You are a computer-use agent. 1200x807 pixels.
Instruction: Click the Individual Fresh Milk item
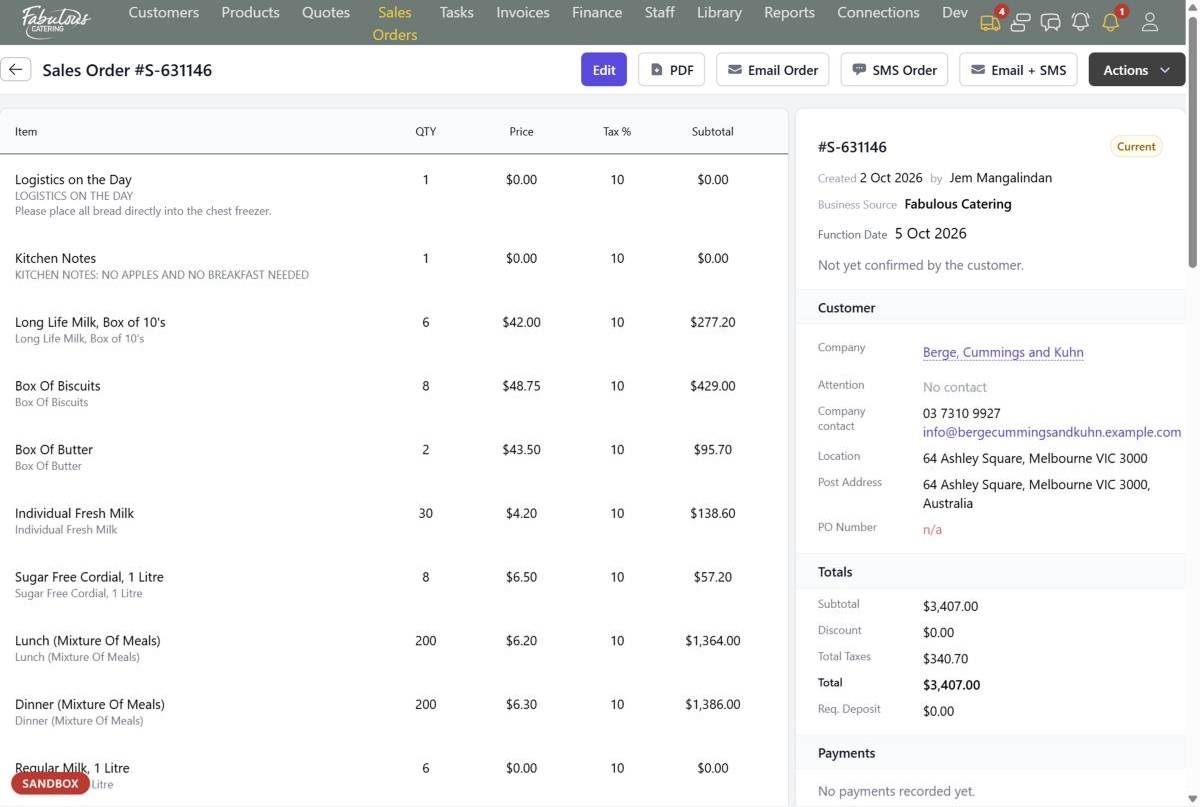pos(74,513)
